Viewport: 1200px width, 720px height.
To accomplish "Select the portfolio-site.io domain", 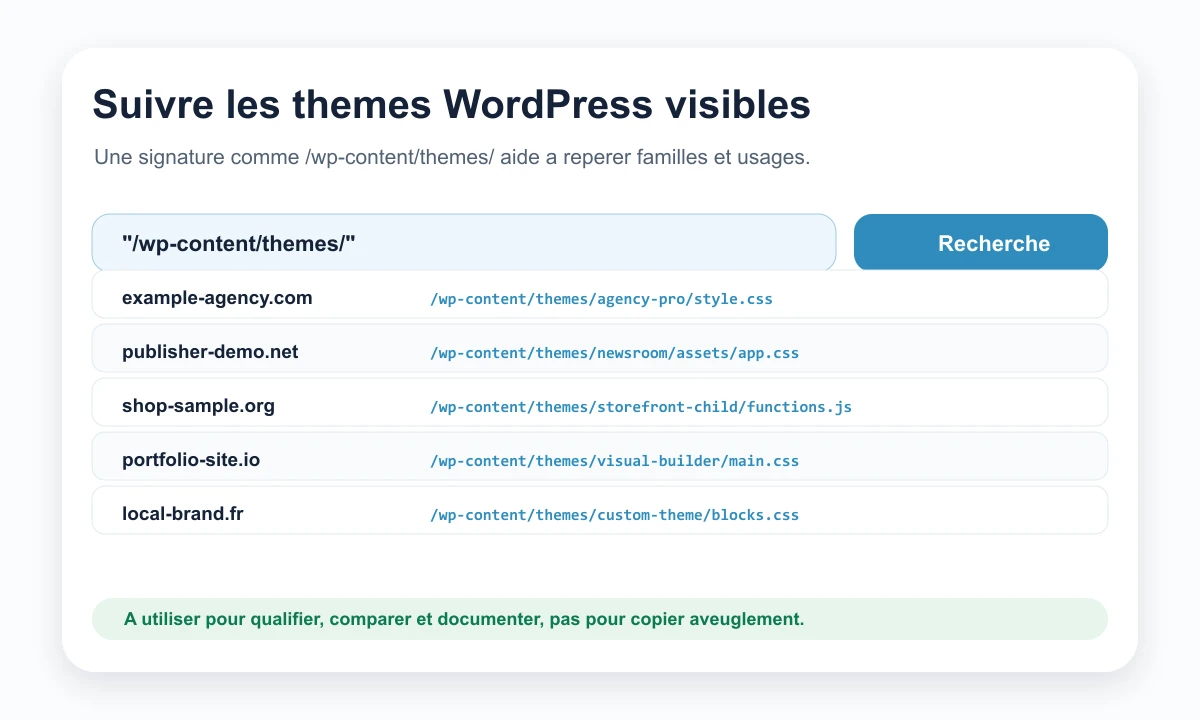I will pyautogui.click(x=191, y=460).
